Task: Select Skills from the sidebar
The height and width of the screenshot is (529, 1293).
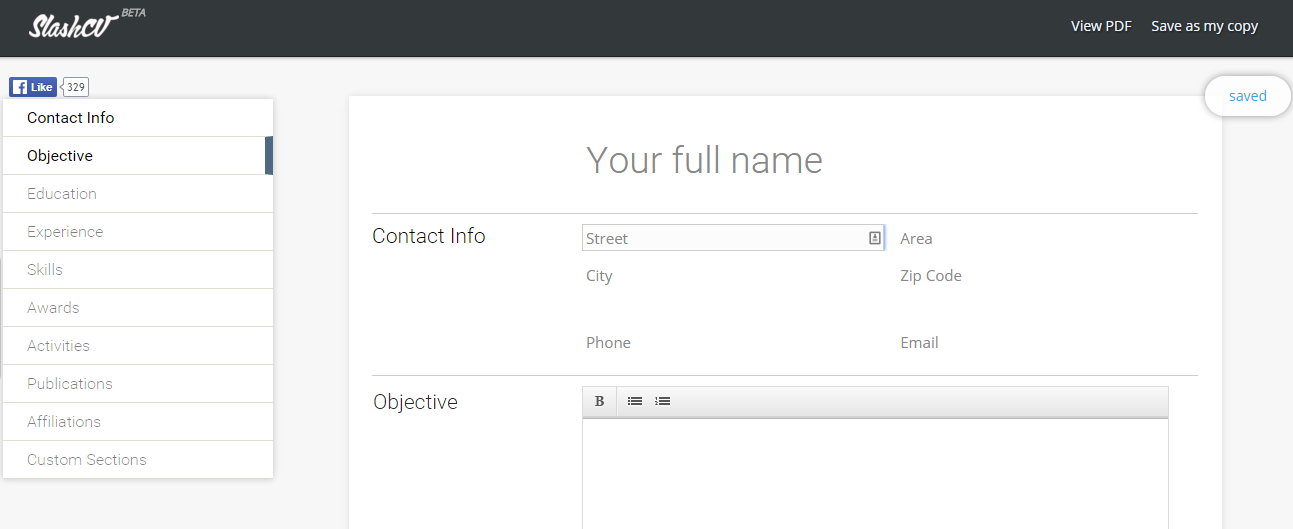Action: [x=45, y=270]
